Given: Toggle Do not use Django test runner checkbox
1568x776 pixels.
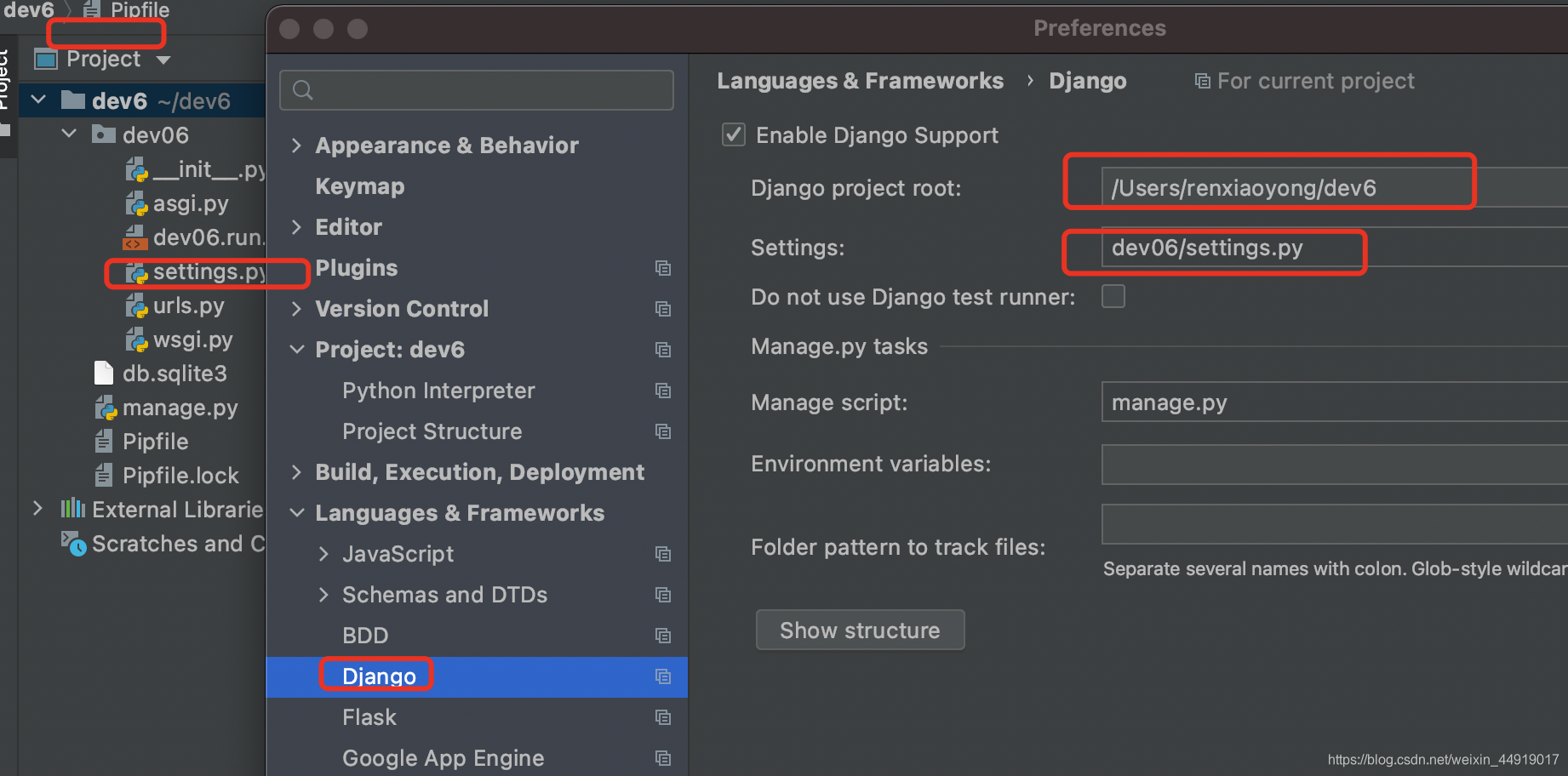Looking at the screenshot, I should click(x=1113, y=296).
